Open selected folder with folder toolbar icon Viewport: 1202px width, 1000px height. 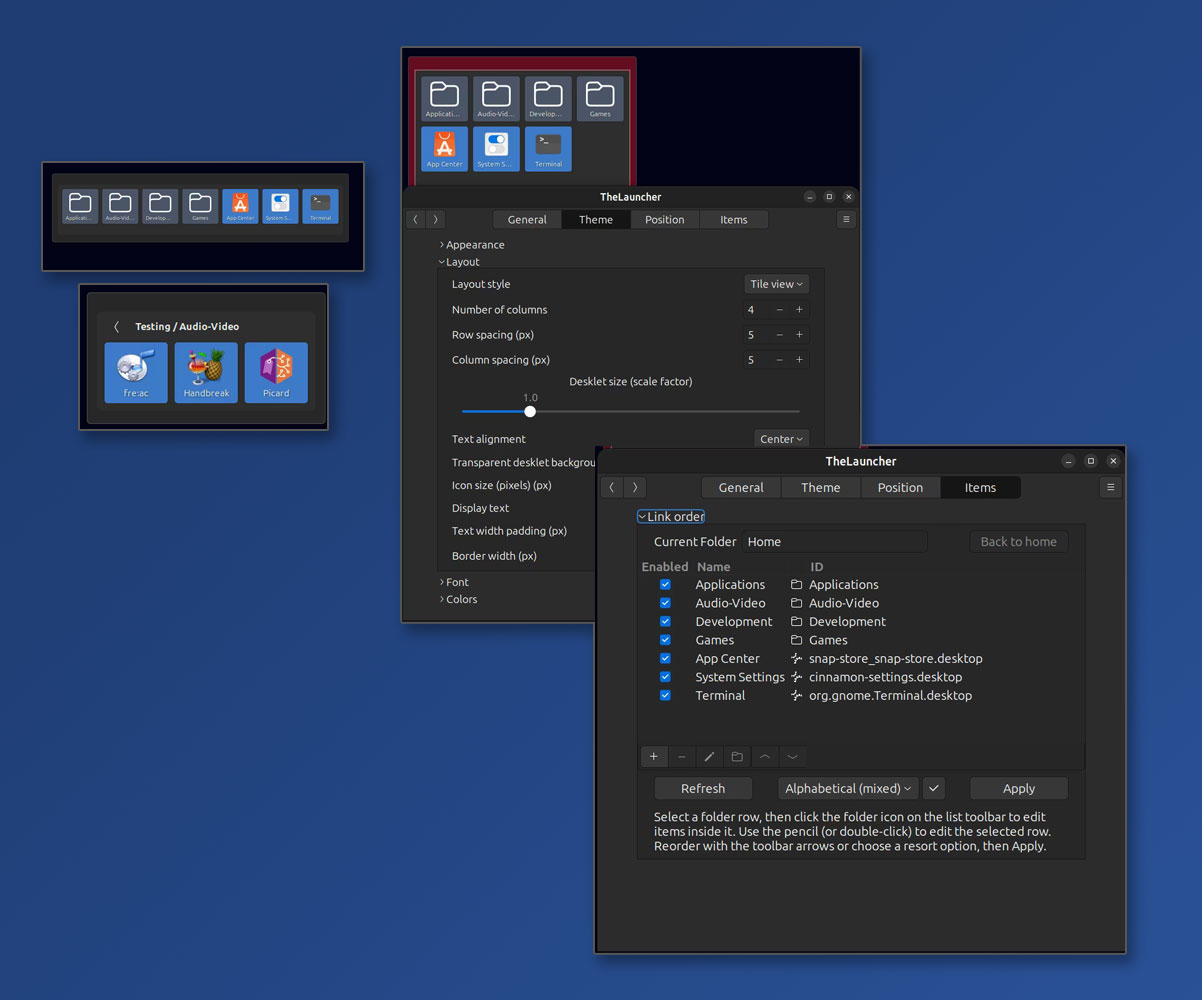click(x=737, y=757)
